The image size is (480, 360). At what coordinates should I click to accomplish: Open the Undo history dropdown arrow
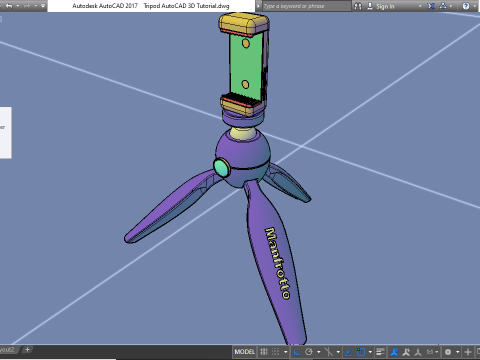[18, 6]
